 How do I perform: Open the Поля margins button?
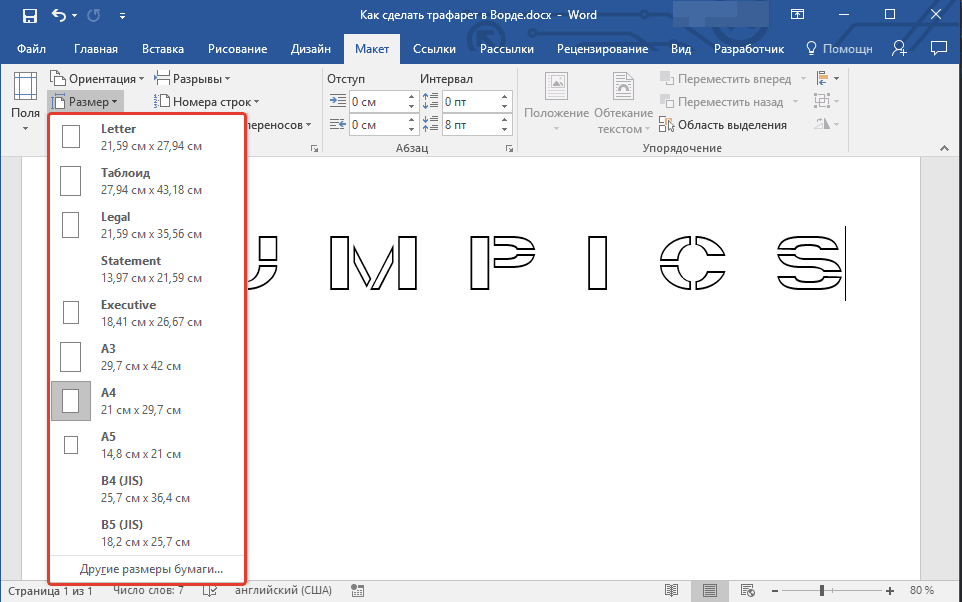tap(25, 100)
